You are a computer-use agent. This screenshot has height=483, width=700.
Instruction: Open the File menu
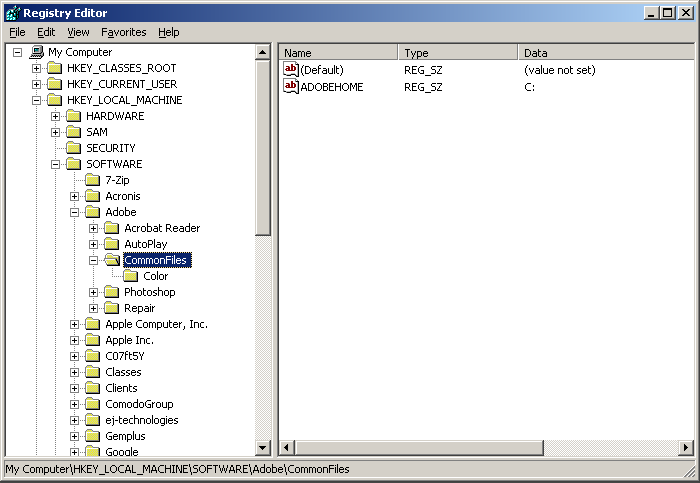17,32
